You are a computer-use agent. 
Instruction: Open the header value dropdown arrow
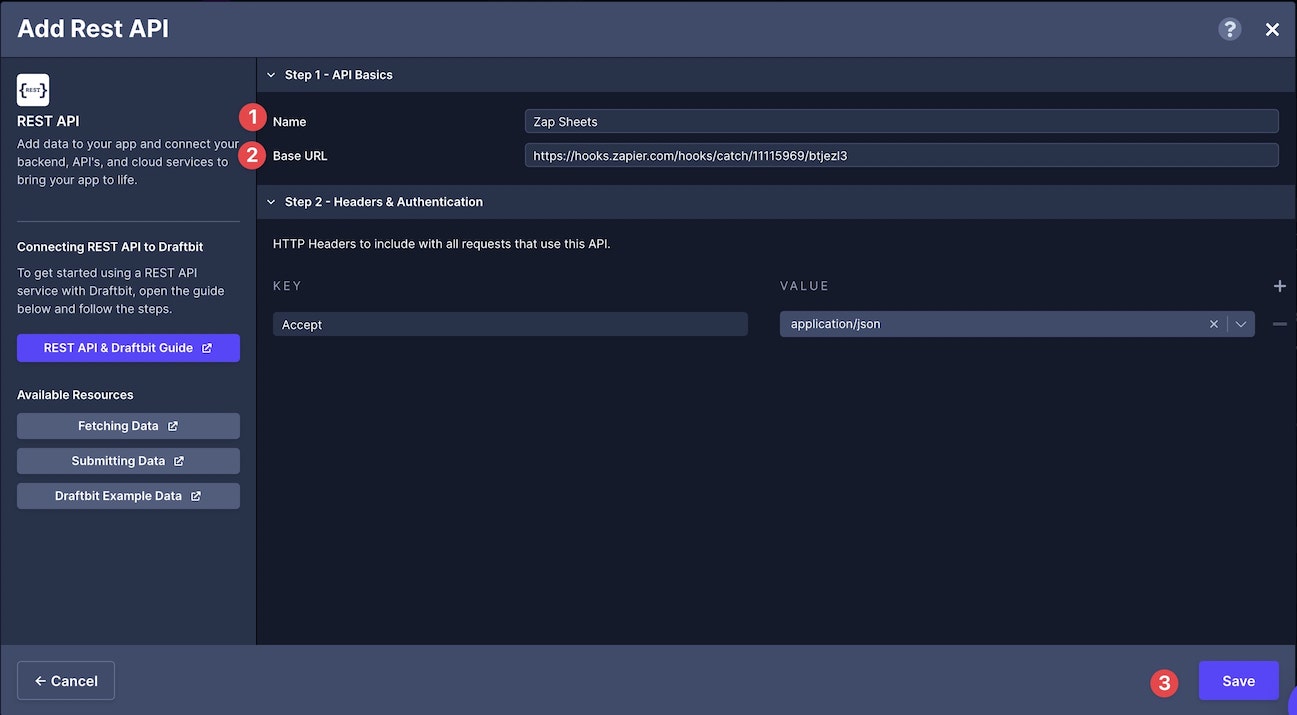coord(1241,324)
